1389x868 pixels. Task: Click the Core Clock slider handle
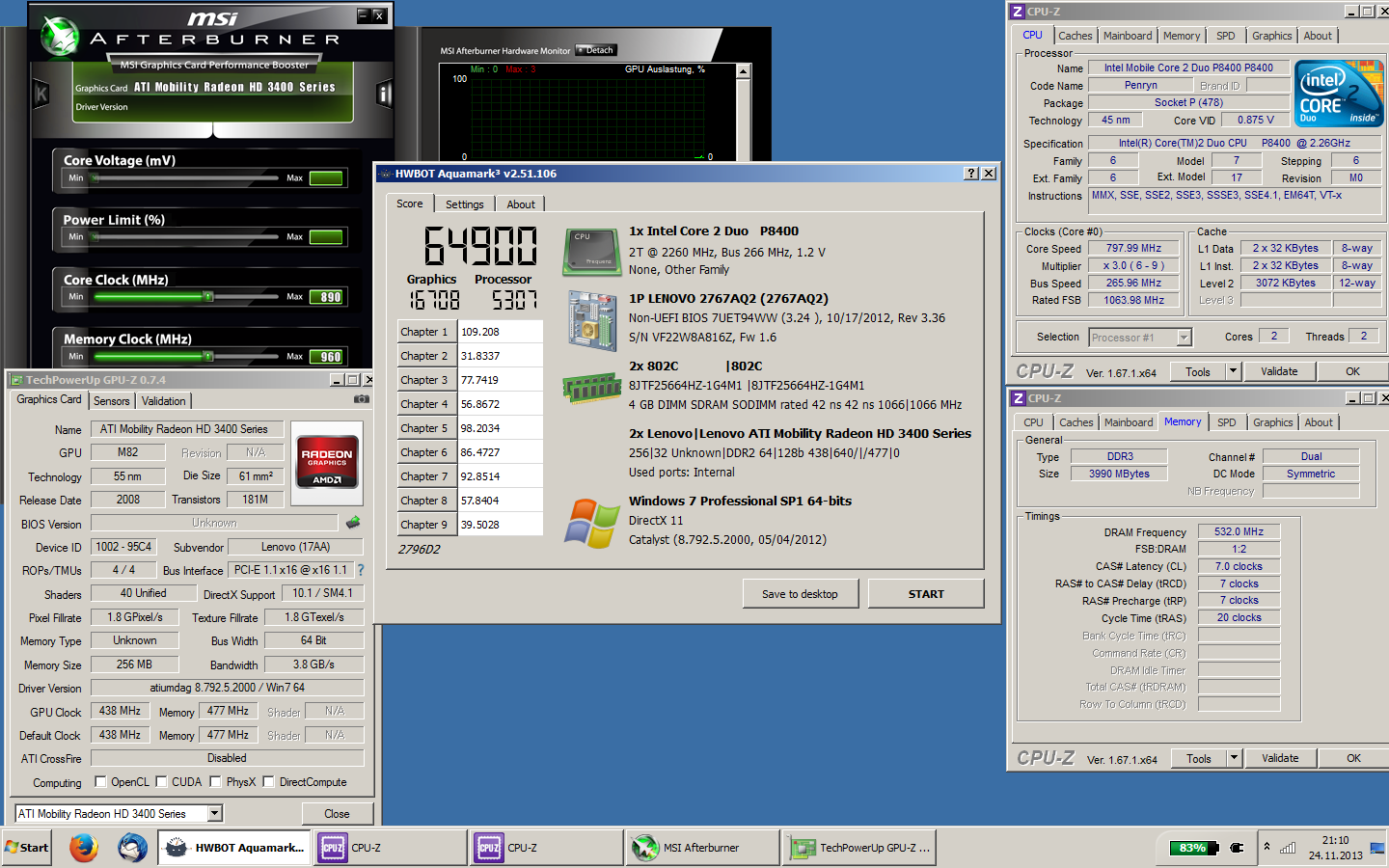[208, 297]
